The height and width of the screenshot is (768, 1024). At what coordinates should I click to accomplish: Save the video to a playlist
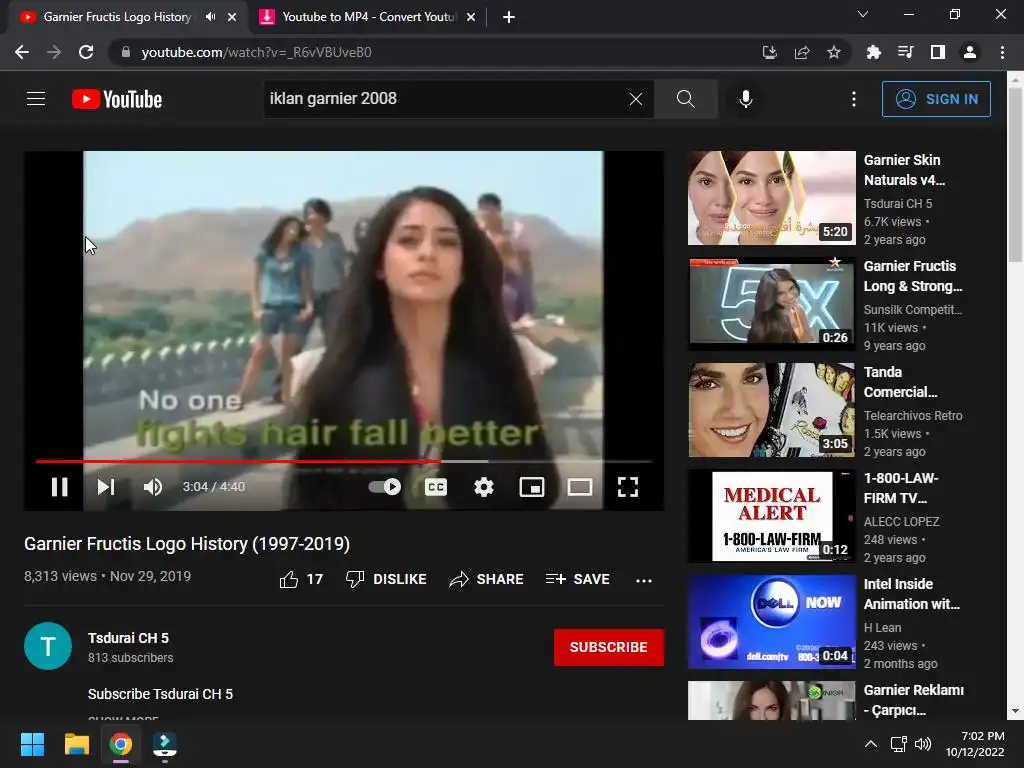pyautogui.click(x=577, y=579)
